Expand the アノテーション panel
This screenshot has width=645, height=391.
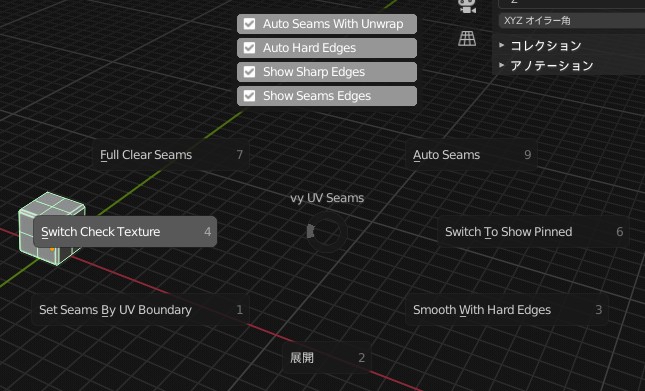click(x=546, y=65)
